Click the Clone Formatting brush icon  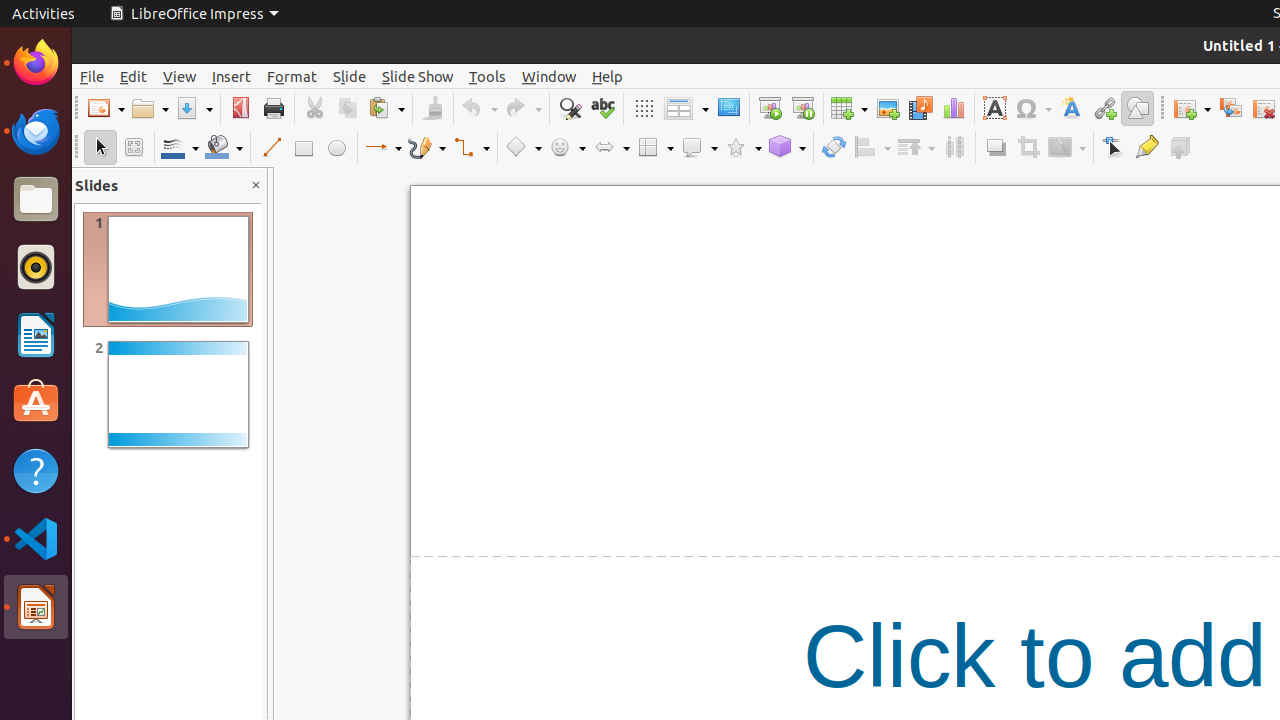tap(433, 108)
